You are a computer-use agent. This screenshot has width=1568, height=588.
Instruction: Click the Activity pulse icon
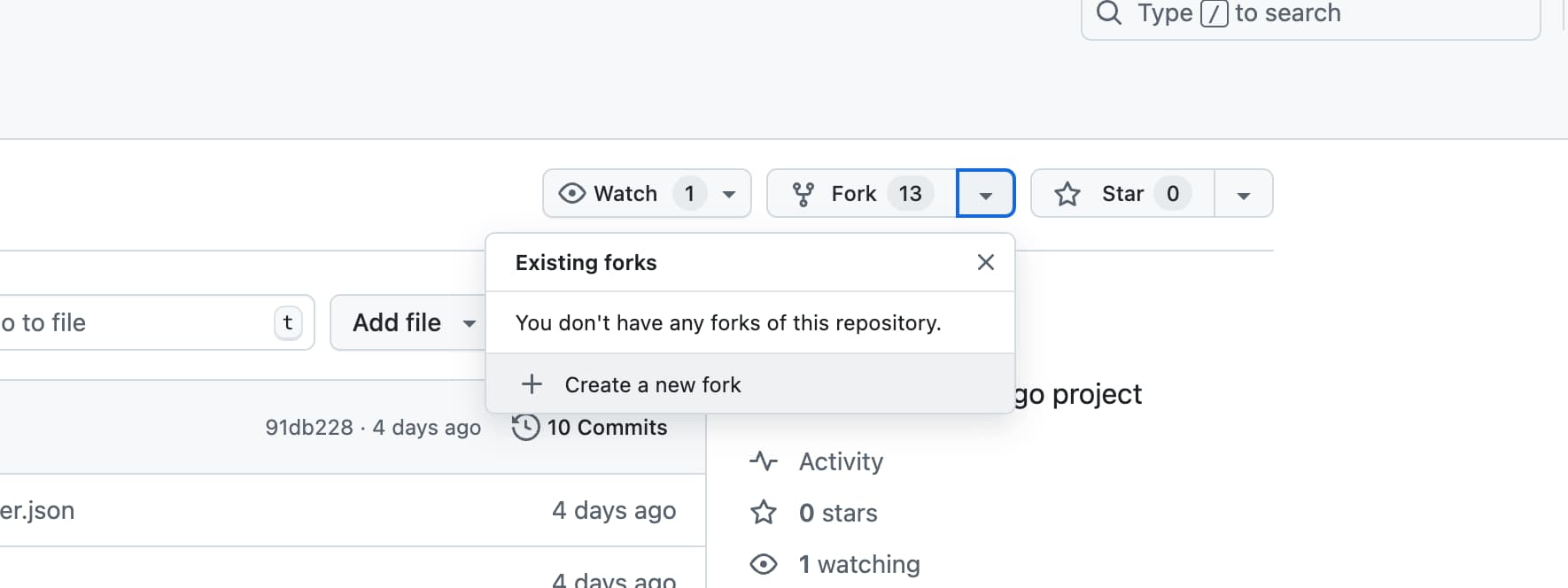pyautogui.click(x=764, y=461)
